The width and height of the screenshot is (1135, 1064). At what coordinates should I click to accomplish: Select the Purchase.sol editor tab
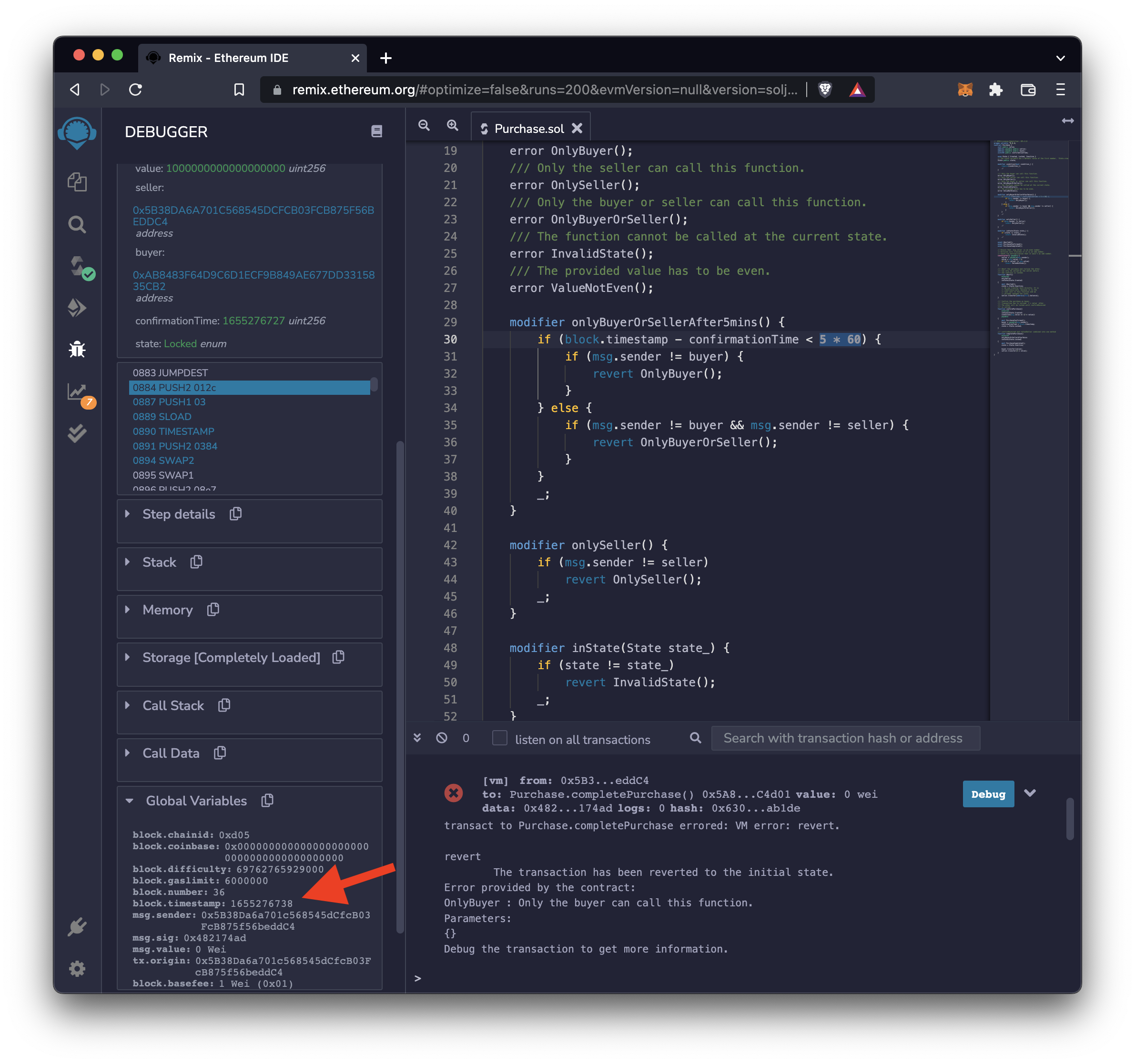[x=529, y=129]
